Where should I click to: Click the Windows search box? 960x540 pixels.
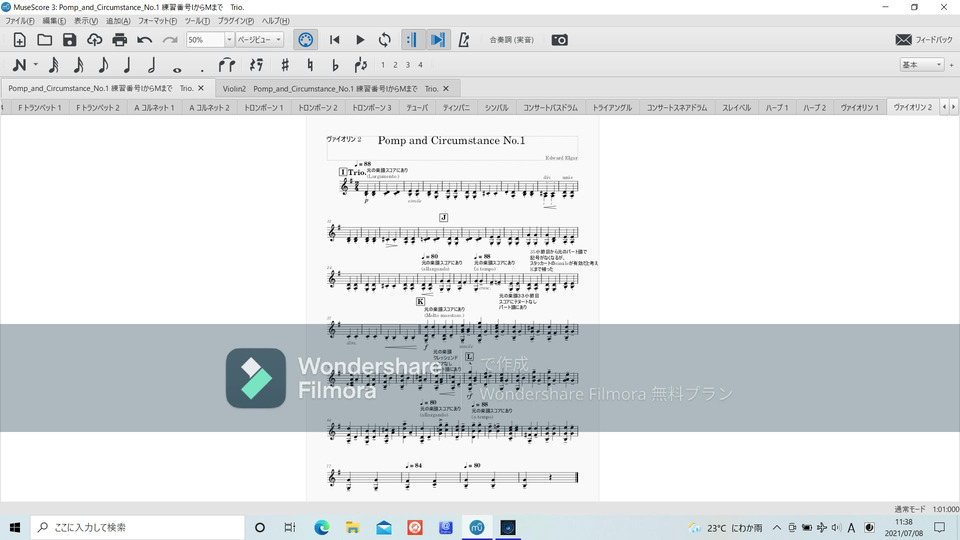pyautogui.click(x=137, y=527)
